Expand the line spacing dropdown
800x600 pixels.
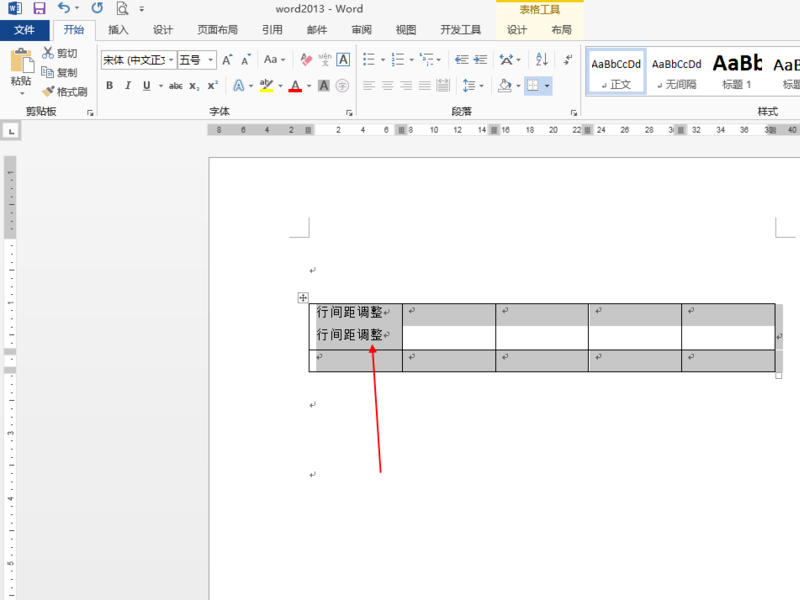click(x=482, y=86)
